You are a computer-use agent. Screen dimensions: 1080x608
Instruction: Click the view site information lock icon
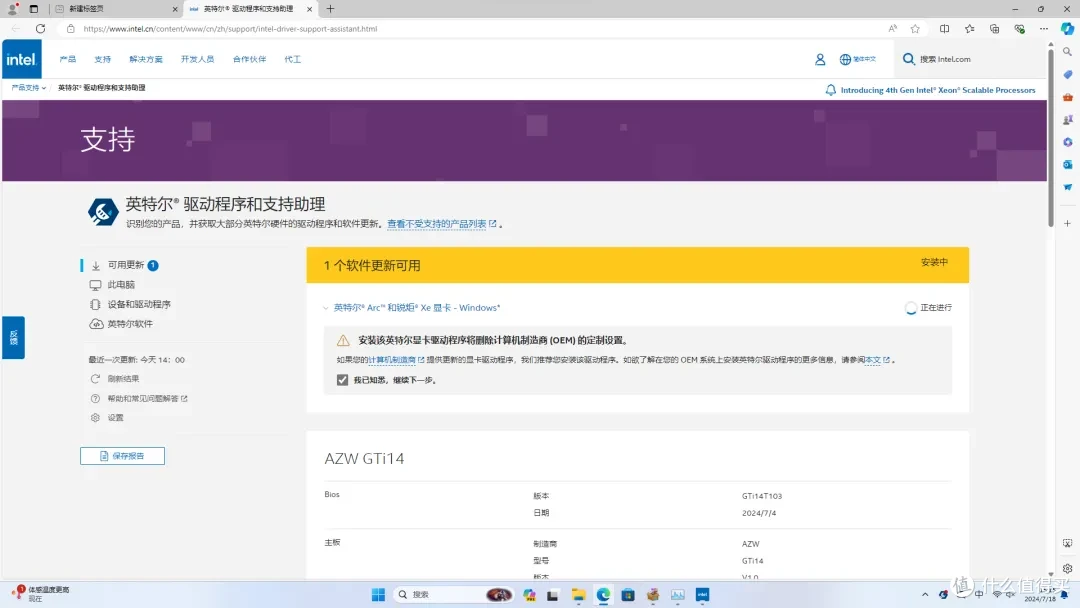[70, 29]
